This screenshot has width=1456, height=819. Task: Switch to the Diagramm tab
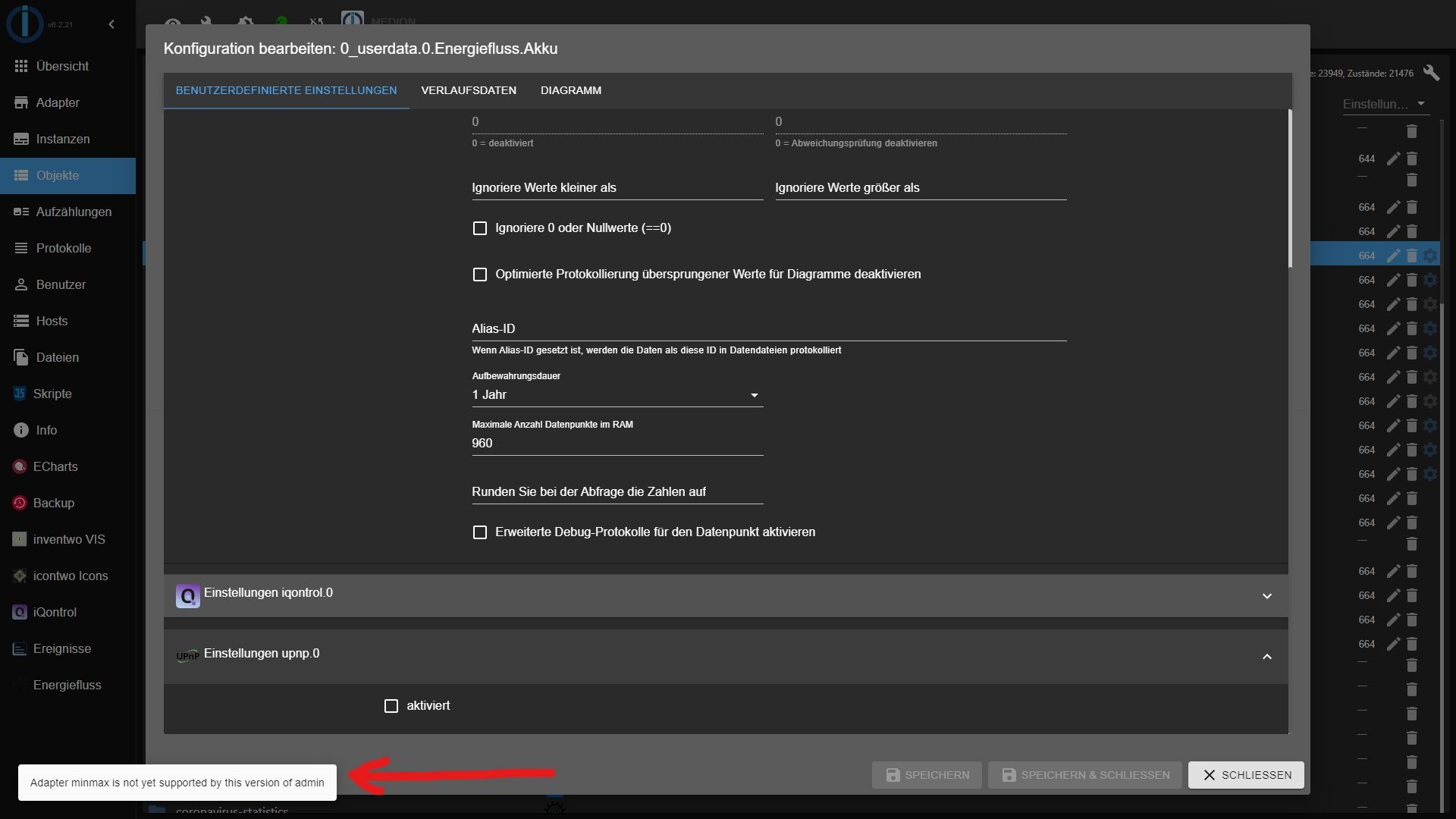tap(571, 90)
